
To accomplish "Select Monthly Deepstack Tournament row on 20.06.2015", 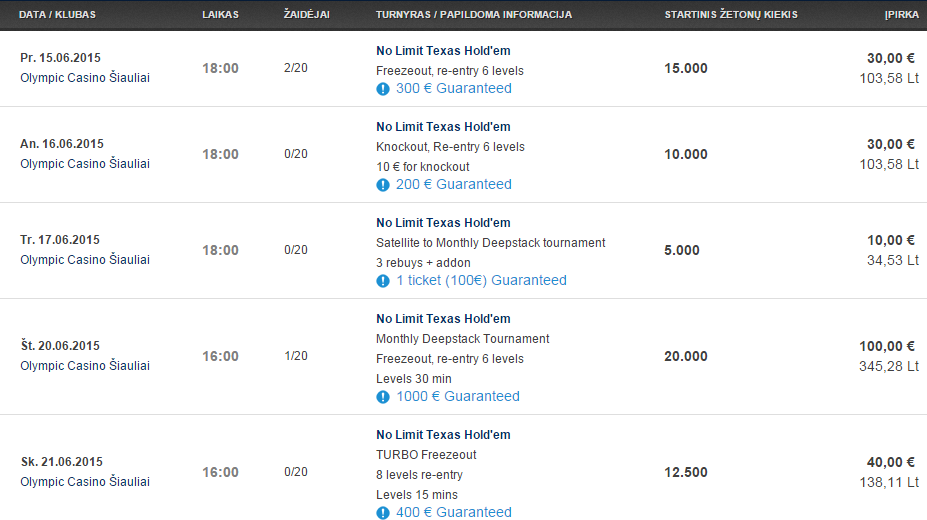I will [x=464, y=356].
